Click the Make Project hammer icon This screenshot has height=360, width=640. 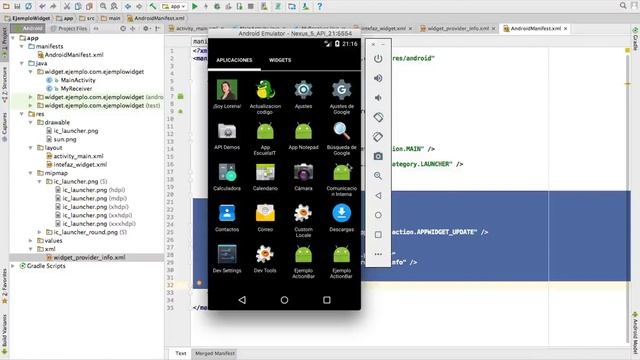click(152, 6)
